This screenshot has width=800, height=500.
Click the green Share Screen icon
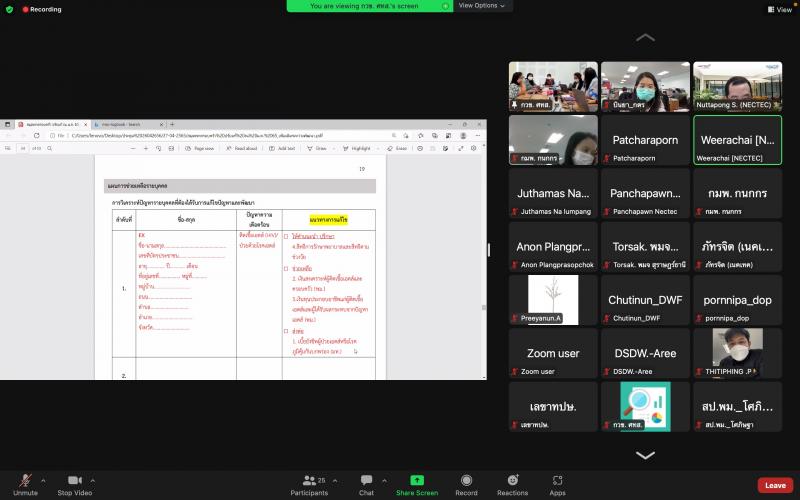tap(417, 480)
